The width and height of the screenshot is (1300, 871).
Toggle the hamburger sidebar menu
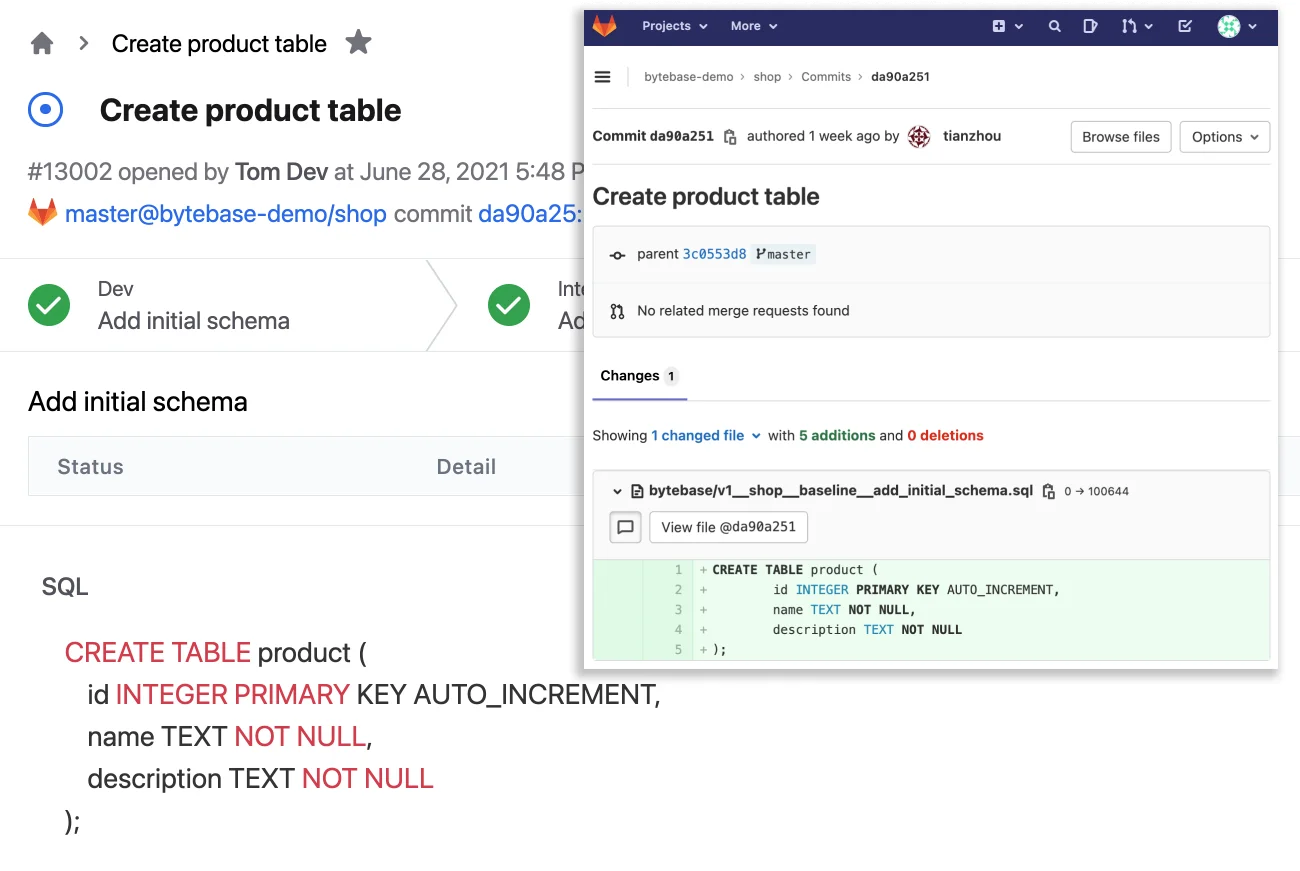[x=602, y=77]
